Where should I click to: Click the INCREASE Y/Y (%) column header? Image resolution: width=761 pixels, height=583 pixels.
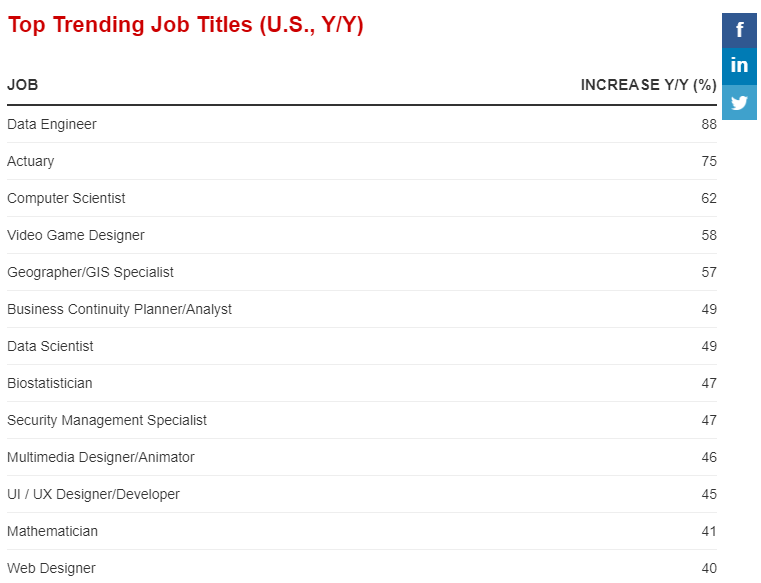[648, 85]
